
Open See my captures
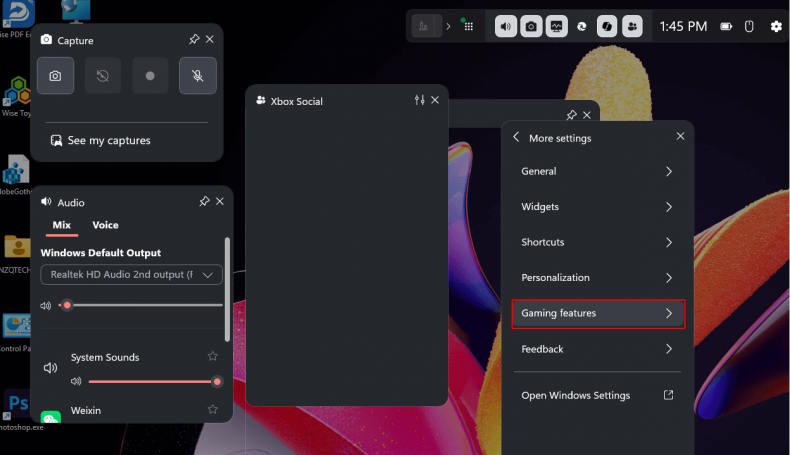pos(101,141)
